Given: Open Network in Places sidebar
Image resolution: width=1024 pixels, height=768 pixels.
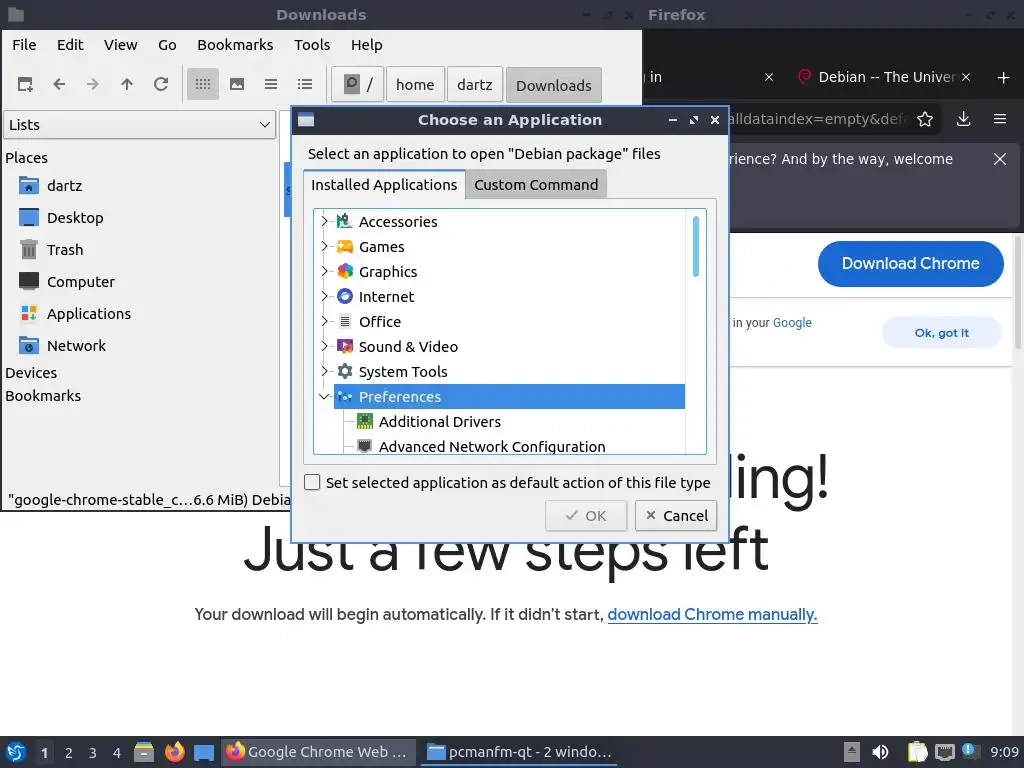Looking at the screenshot, I should pos(76,346).
